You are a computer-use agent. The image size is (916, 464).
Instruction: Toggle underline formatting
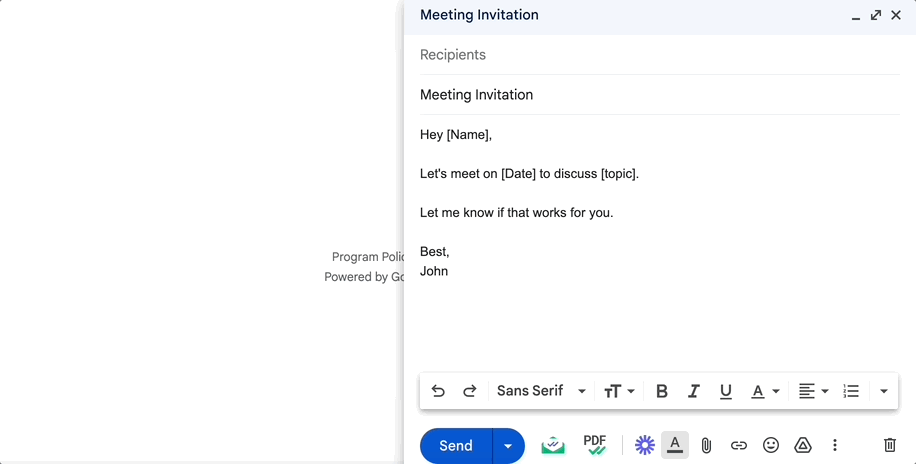(x=726, y=391)
